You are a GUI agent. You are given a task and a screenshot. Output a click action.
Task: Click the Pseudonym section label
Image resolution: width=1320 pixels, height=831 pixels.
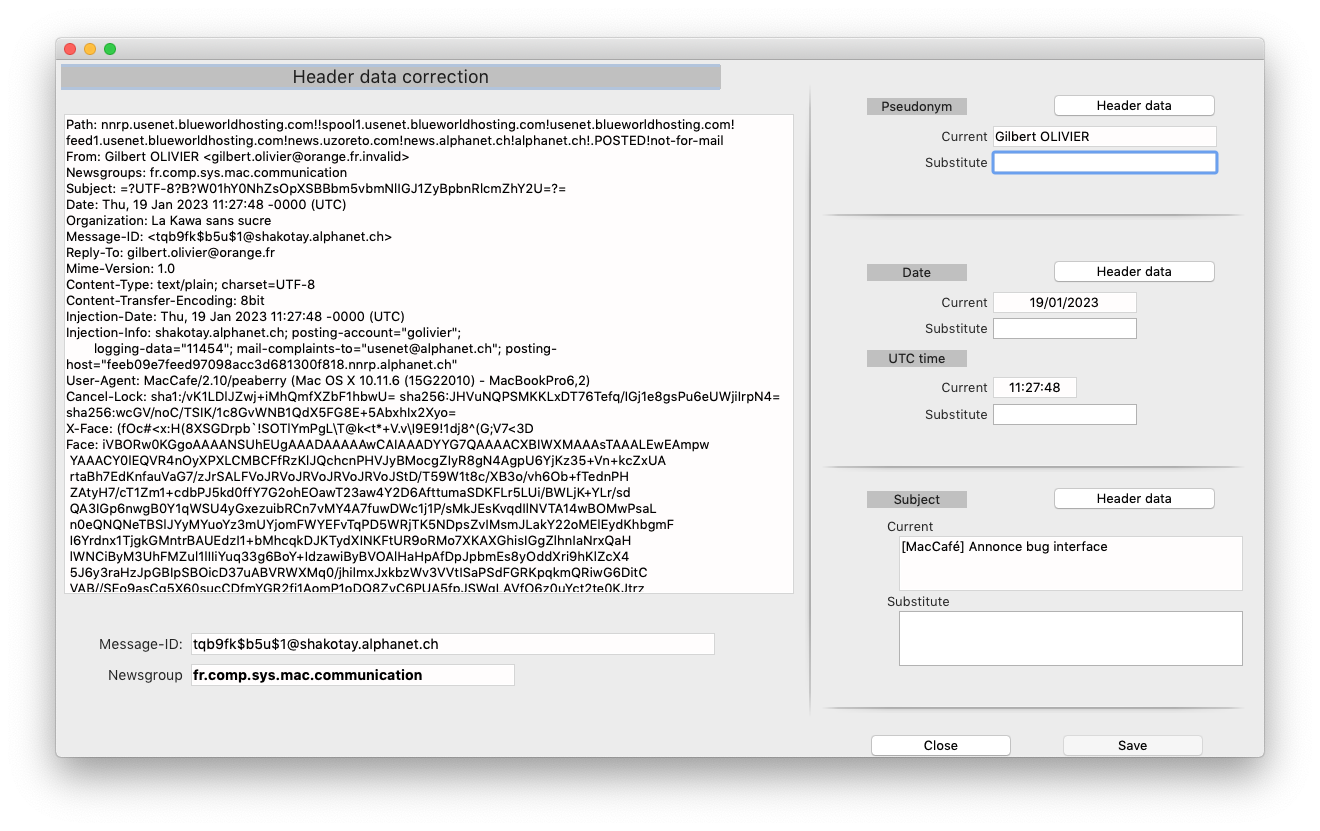pos(916,105)
